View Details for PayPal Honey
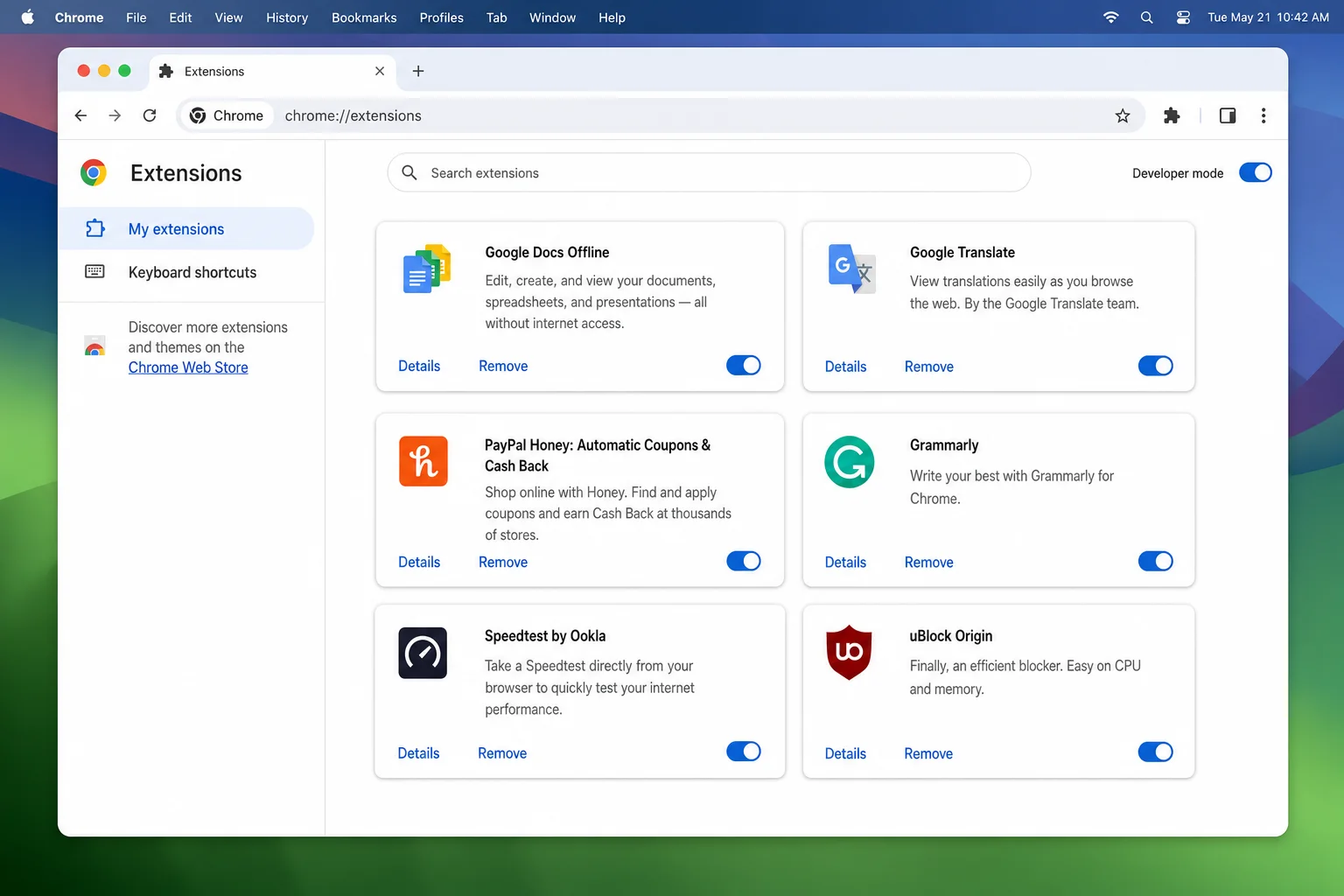Image resolution: width=1344 pixels, height=896 pixels. 419,562
